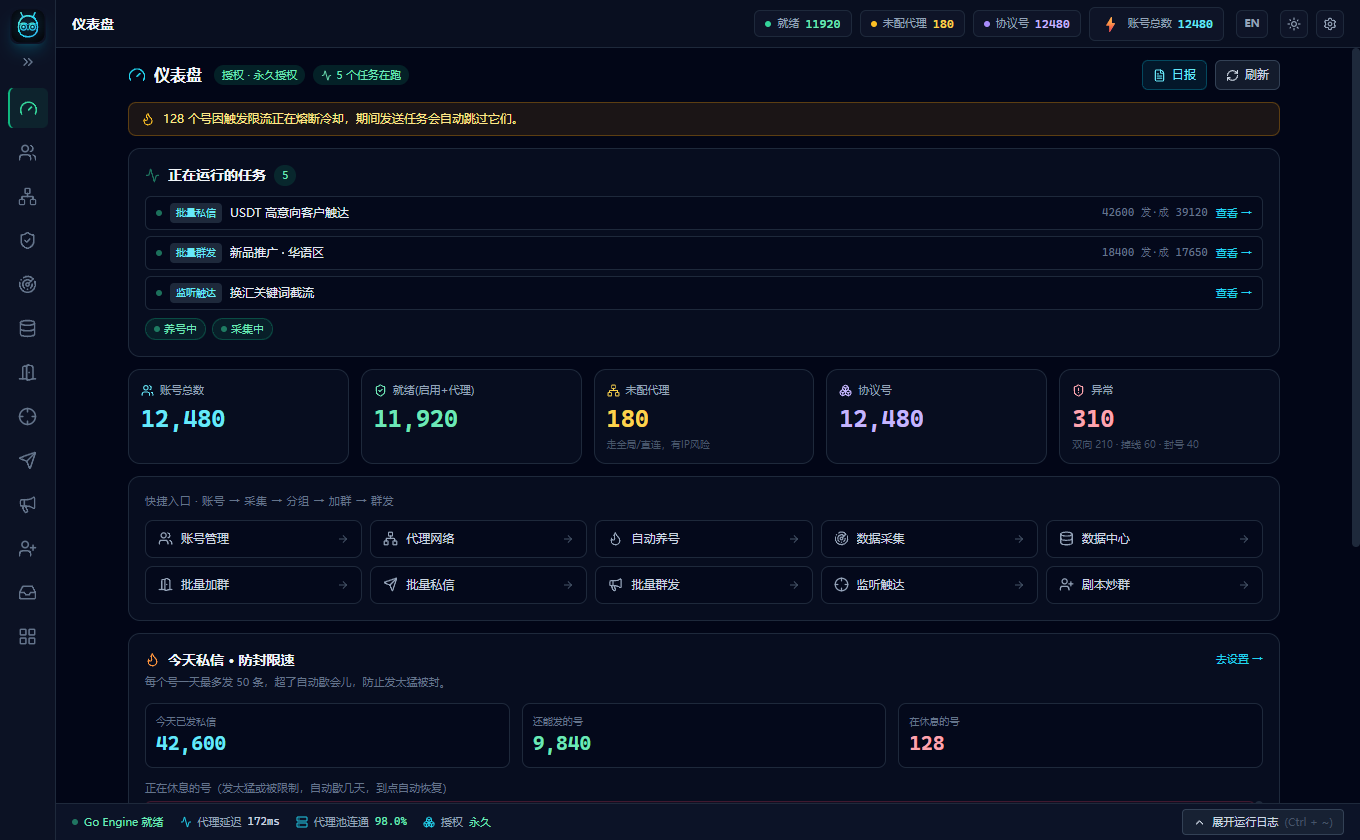1360x840 pixels.
Task: Open the 数据中心 quick entry card
Action: pyautogui.click(x=1154, y=539)
